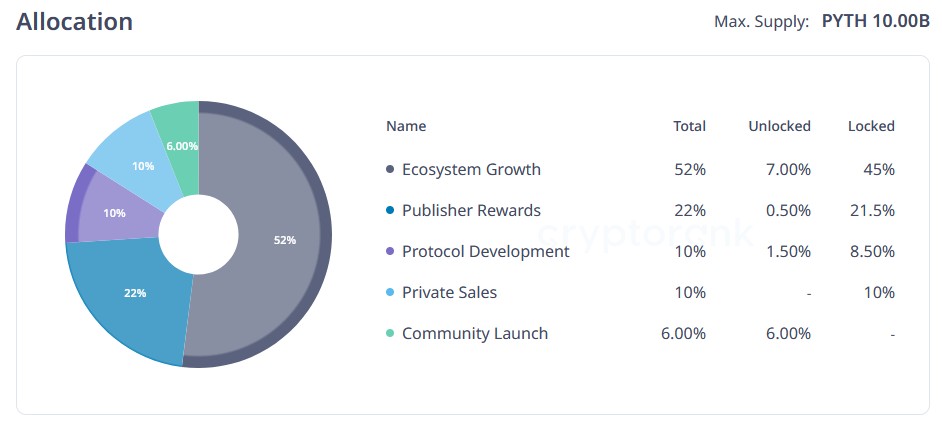The height and width of the screenshot is (424, 942).
Task: Click the Name column header
Action: point(406,126)
